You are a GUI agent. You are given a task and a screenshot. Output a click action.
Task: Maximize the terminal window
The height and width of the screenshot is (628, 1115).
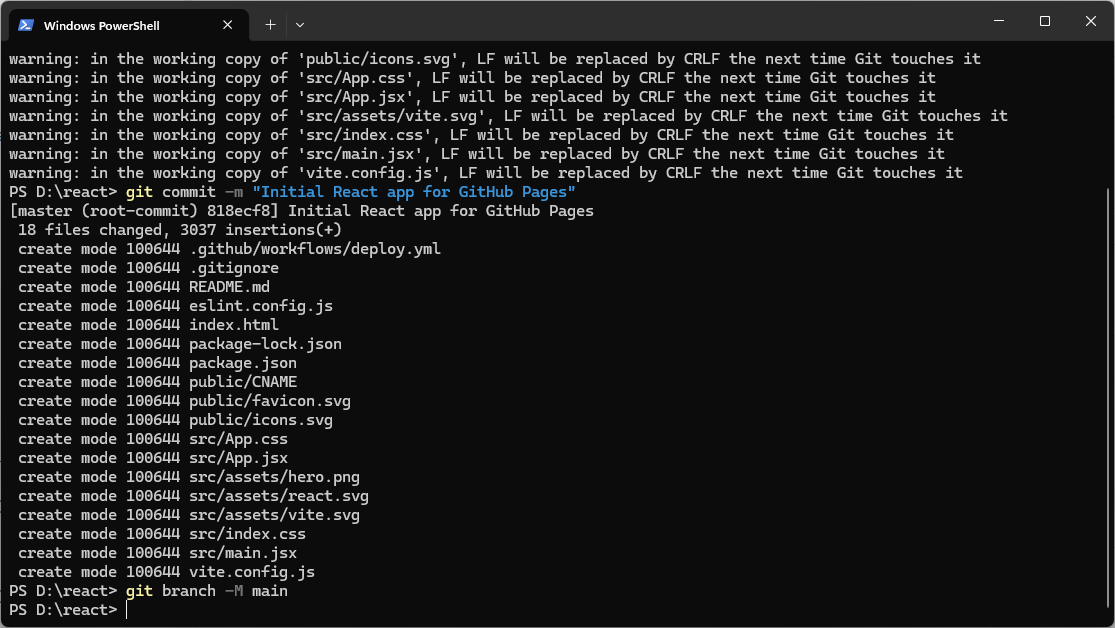(x=1045, y=21)
